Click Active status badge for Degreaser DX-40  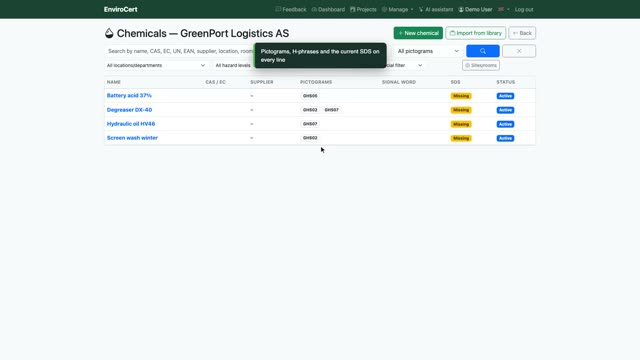pos(505,110)
